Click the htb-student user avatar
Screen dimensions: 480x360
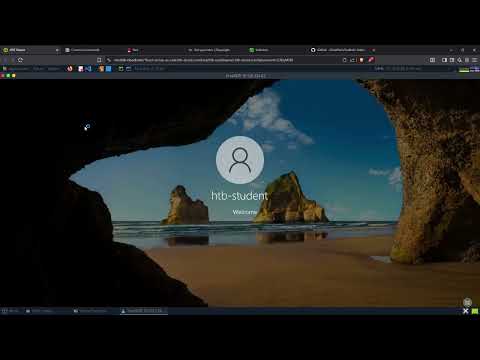coord(240,160)
